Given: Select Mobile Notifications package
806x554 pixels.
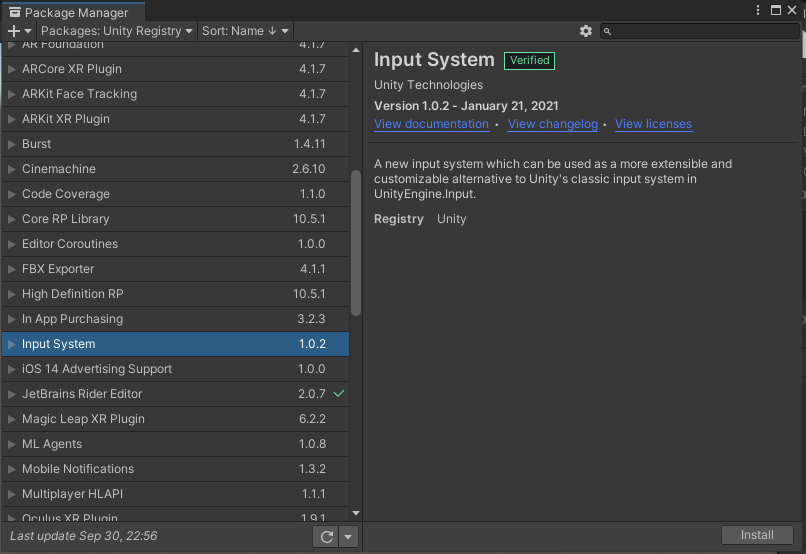Looking at the screenshot, I should pos(175,469).
